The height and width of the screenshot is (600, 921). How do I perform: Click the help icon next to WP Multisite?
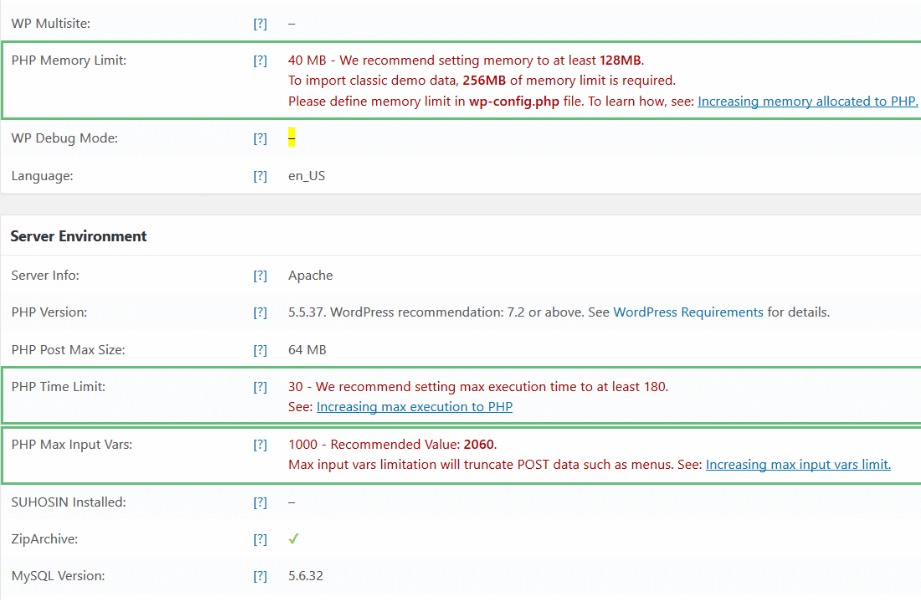[260, 22]
